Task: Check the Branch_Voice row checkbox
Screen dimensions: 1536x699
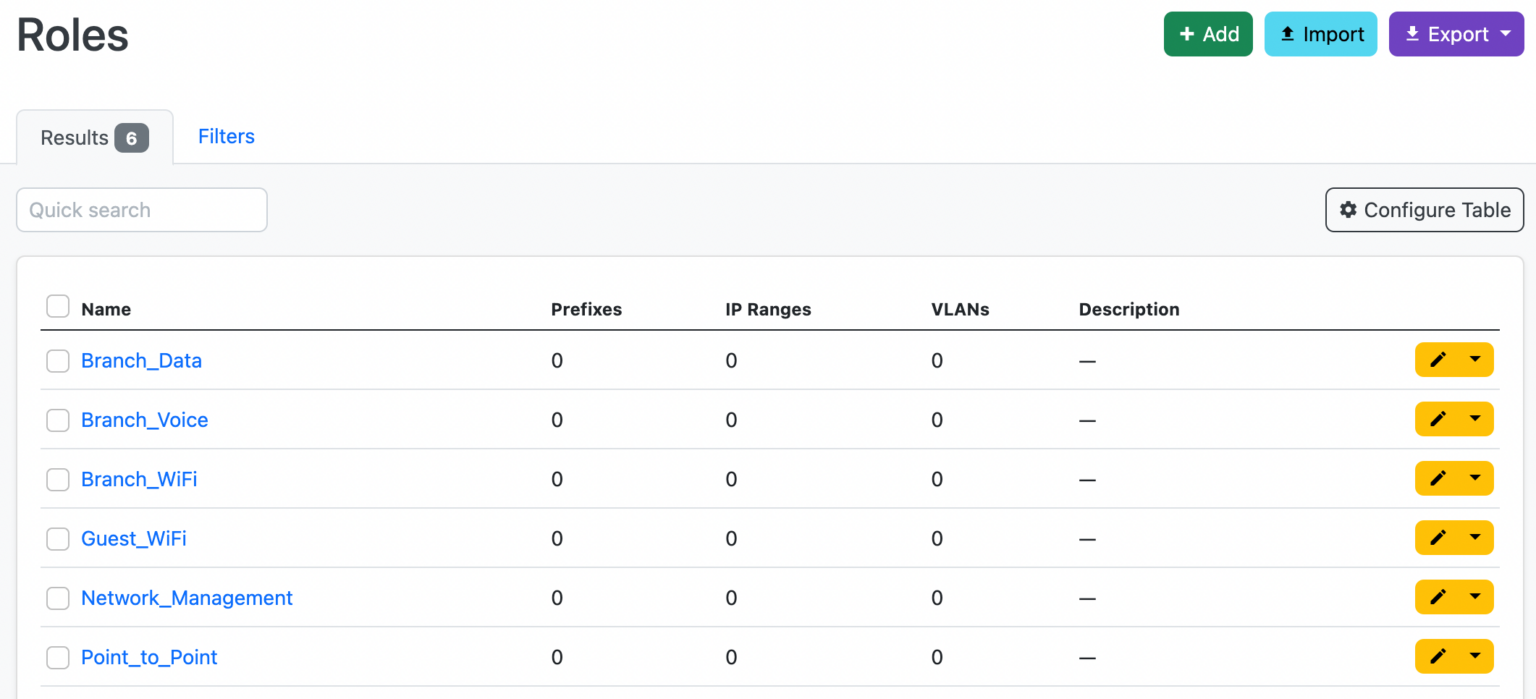Action: [x=57, y=420]
